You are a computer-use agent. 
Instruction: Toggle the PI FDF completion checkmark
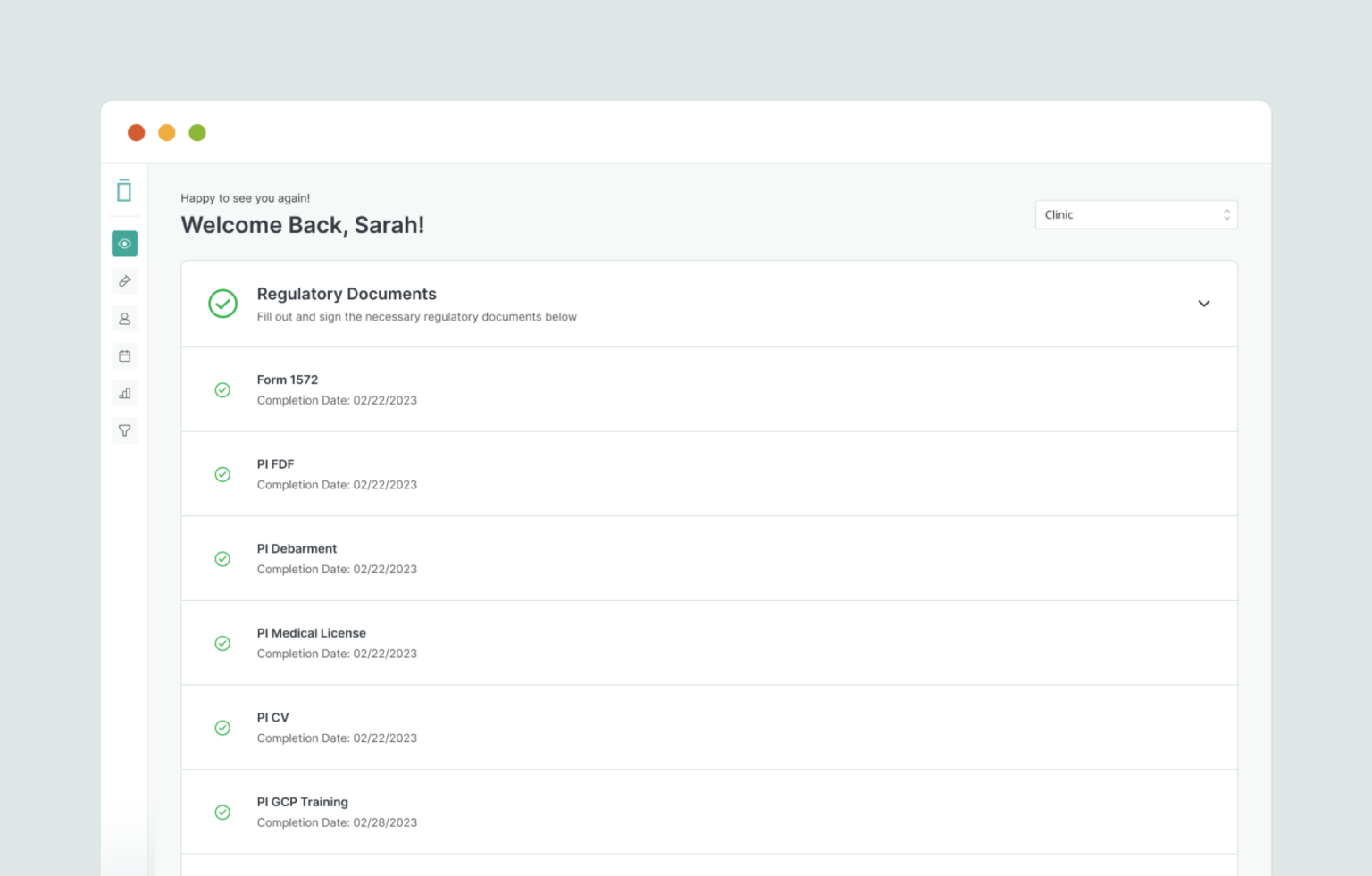pyautogui.click(x=222, y=475)
